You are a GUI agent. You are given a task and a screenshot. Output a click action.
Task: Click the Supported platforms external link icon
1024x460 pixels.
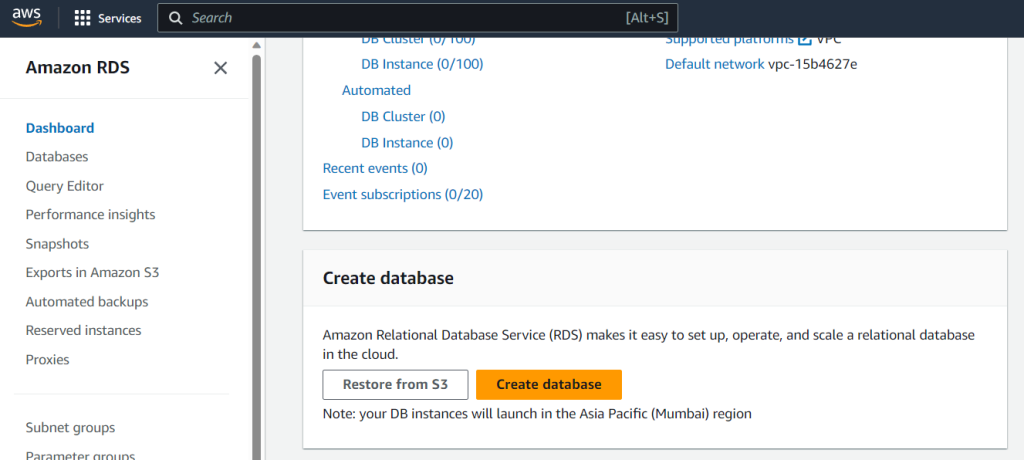[804, 39]
